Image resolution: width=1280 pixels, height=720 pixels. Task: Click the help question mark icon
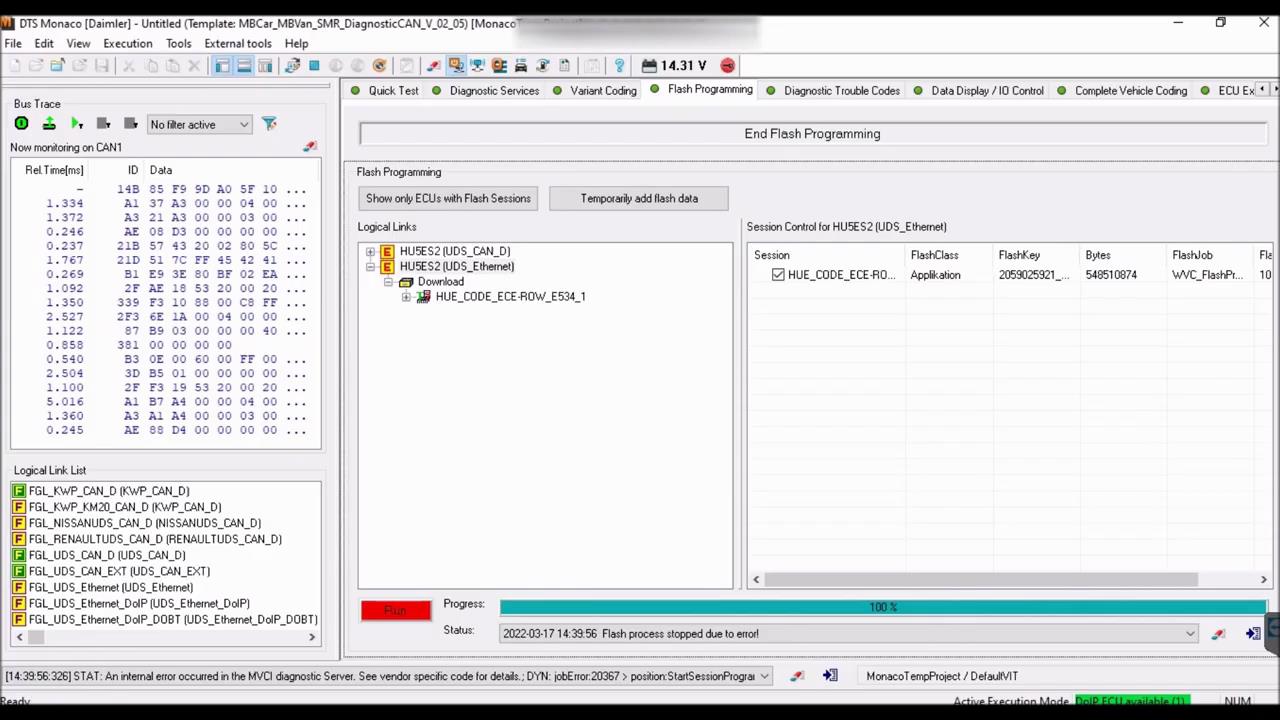pyautogui.click(x=619, y=66)
